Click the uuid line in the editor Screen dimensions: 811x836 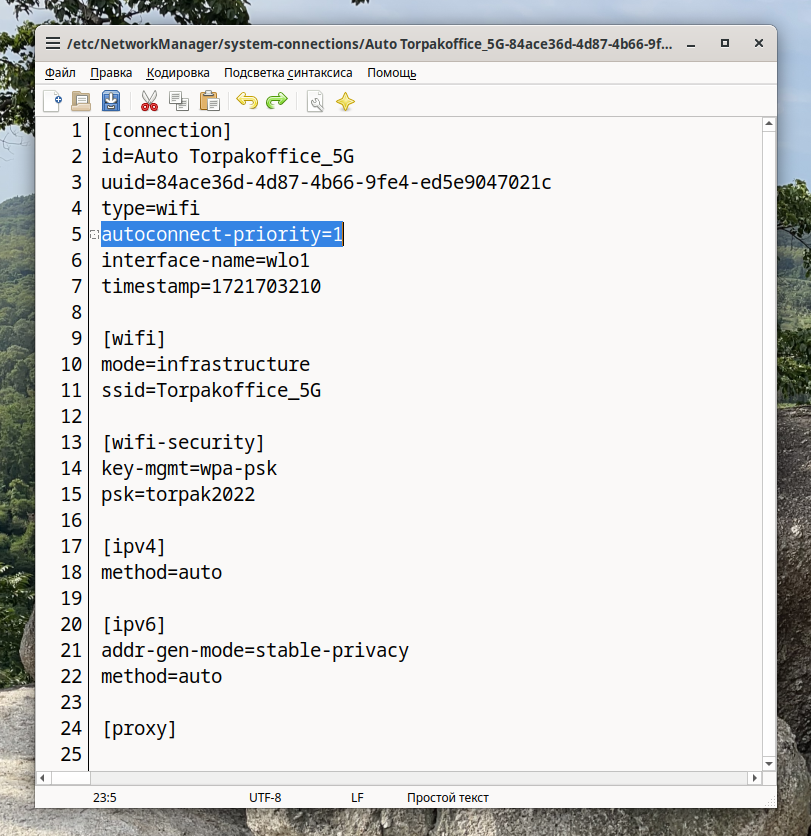point(326,182)
